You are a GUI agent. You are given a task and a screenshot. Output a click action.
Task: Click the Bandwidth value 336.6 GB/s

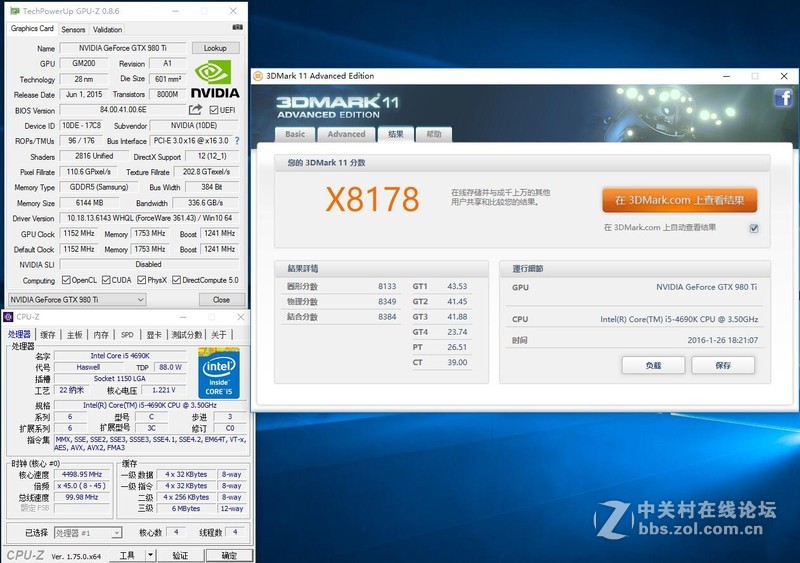click(205, 203)
